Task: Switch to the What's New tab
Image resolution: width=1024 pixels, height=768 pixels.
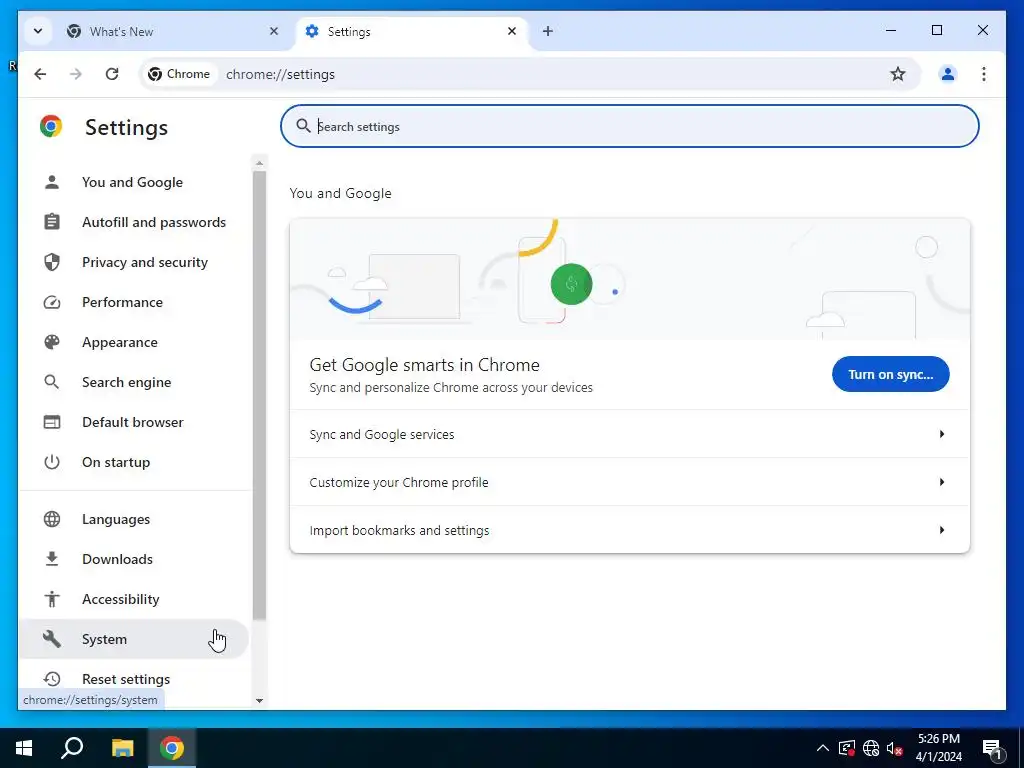Action: coord(163,31)
